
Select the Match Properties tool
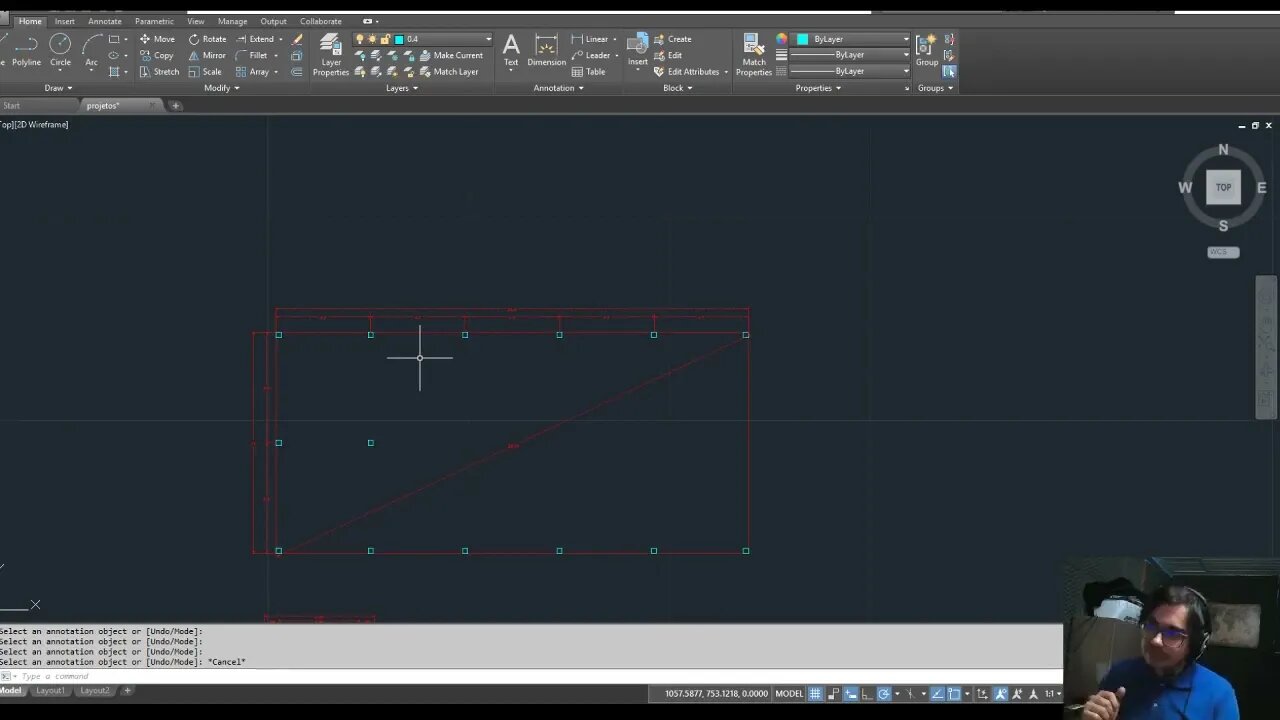click(754, 55)
